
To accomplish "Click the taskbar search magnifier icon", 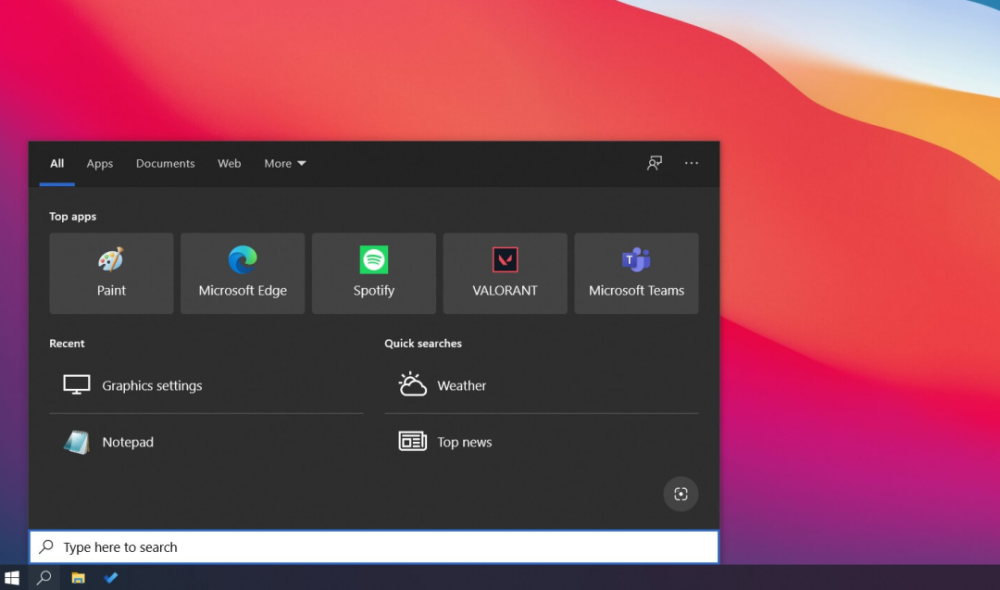I will point(44,578).
